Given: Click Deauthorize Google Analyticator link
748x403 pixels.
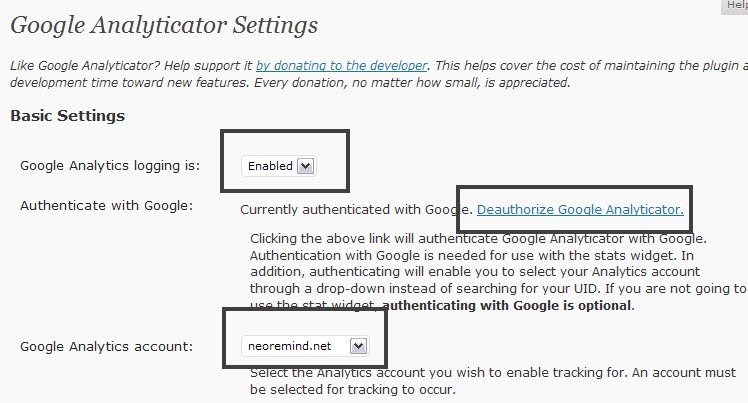Looking at the screenshot, I should (x=580, y=209).
